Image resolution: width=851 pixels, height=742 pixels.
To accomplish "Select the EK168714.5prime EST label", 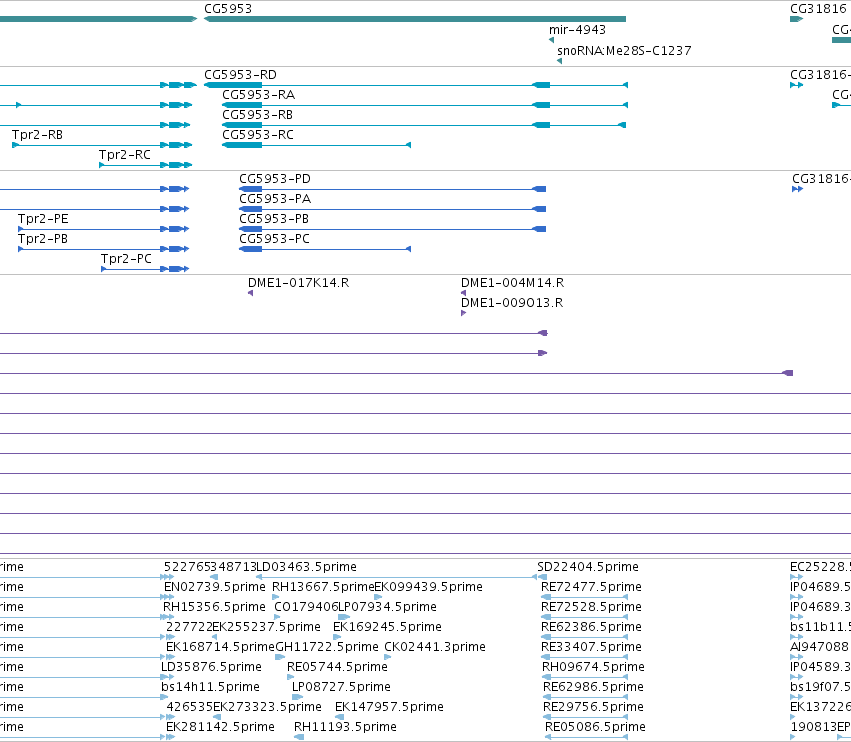I will (220, 647).
